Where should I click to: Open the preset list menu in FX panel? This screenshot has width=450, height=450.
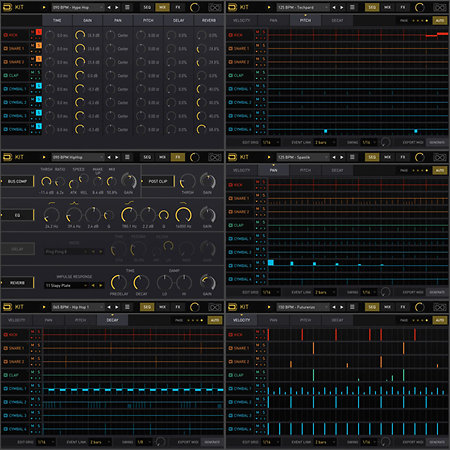pyautogui.click(x=127, y=157)
